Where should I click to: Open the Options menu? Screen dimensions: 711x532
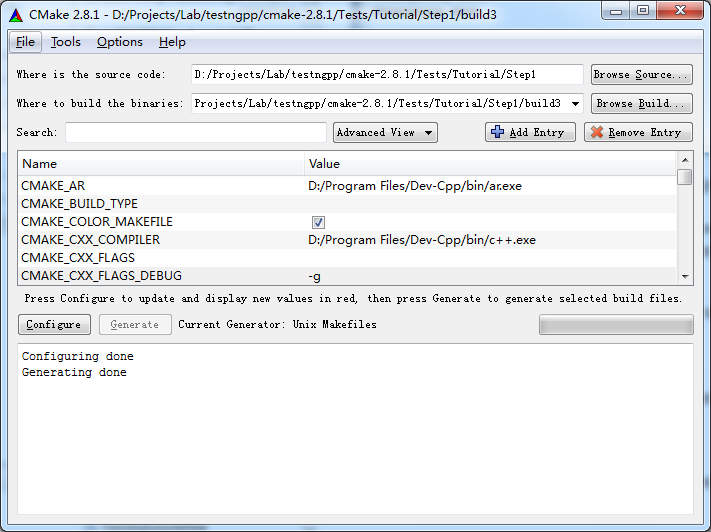pos(120,42)
